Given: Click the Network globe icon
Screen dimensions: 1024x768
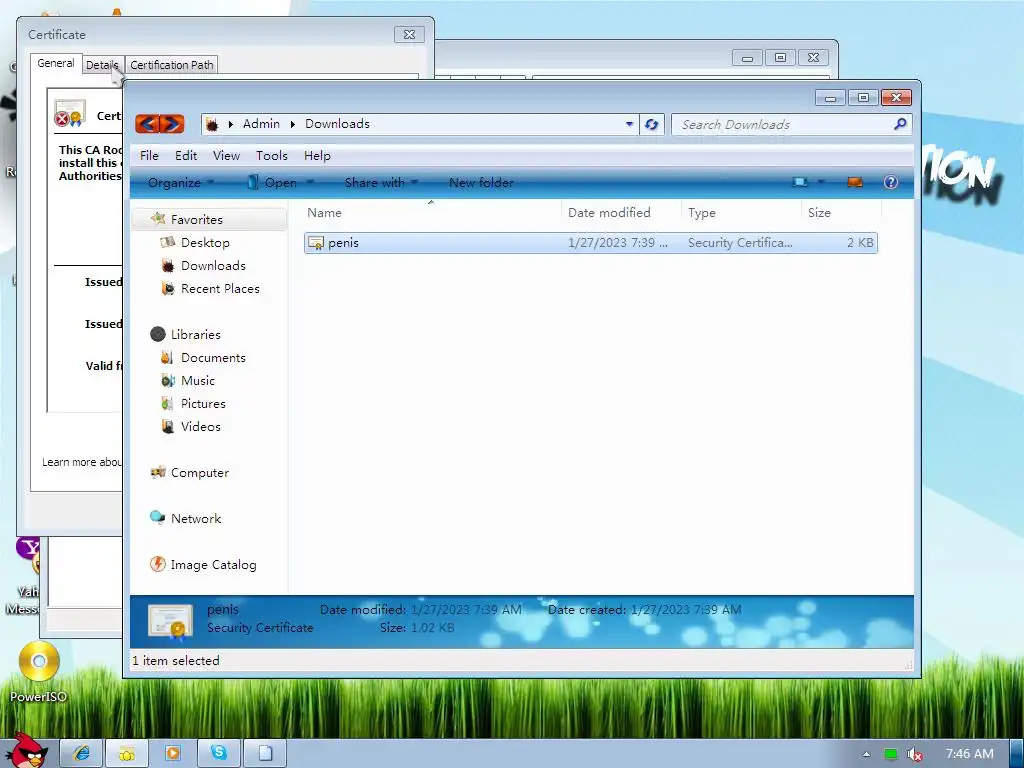Looking at the screenshot, I should point(157,518).
